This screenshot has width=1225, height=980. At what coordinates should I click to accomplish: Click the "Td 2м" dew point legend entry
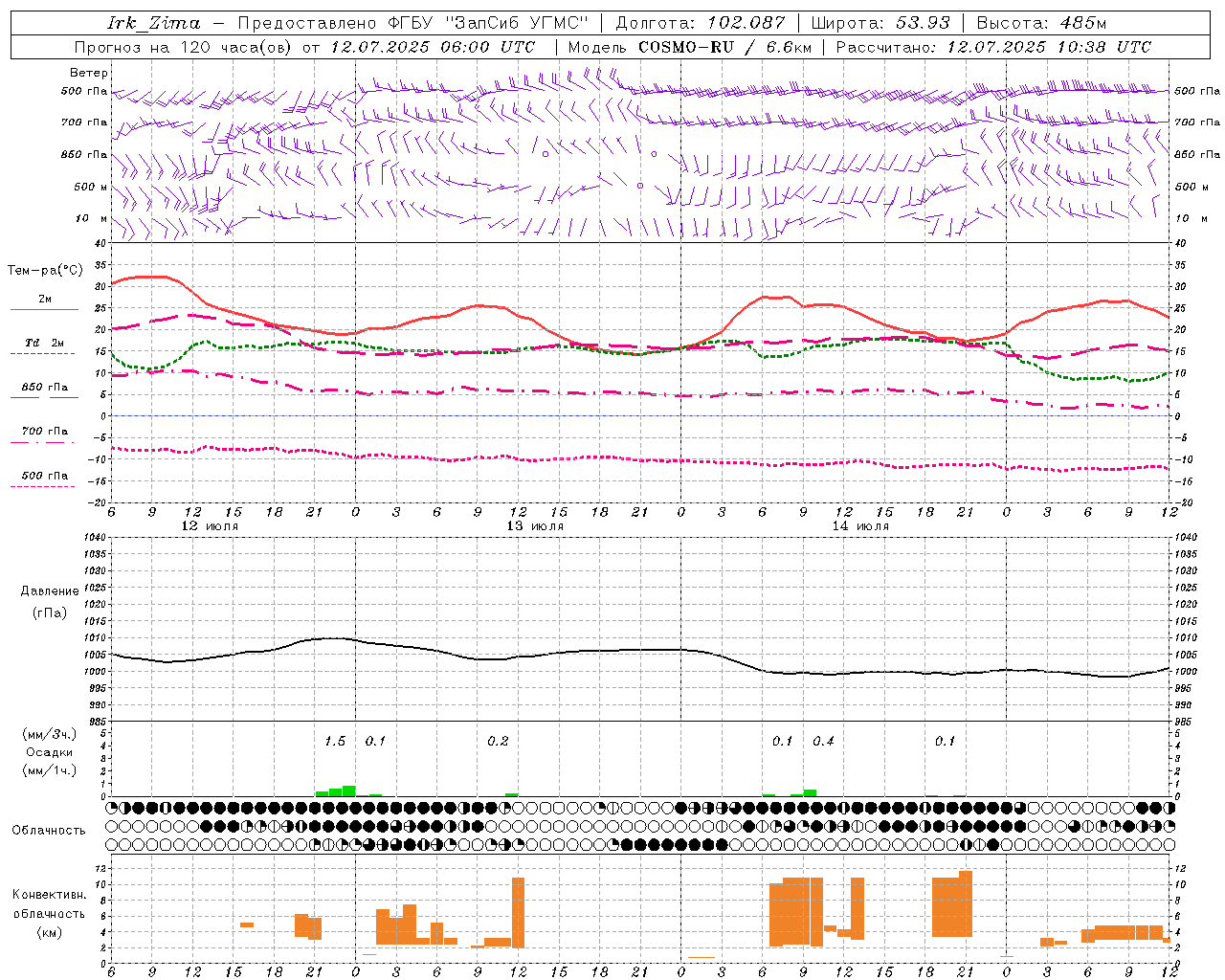click(x=45, y=343)
